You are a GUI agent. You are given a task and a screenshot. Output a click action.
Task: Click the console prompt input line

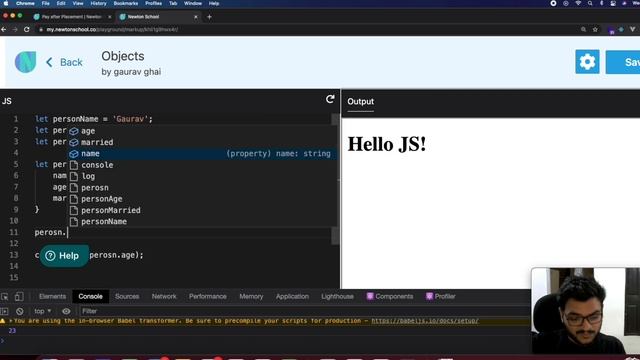265,340
